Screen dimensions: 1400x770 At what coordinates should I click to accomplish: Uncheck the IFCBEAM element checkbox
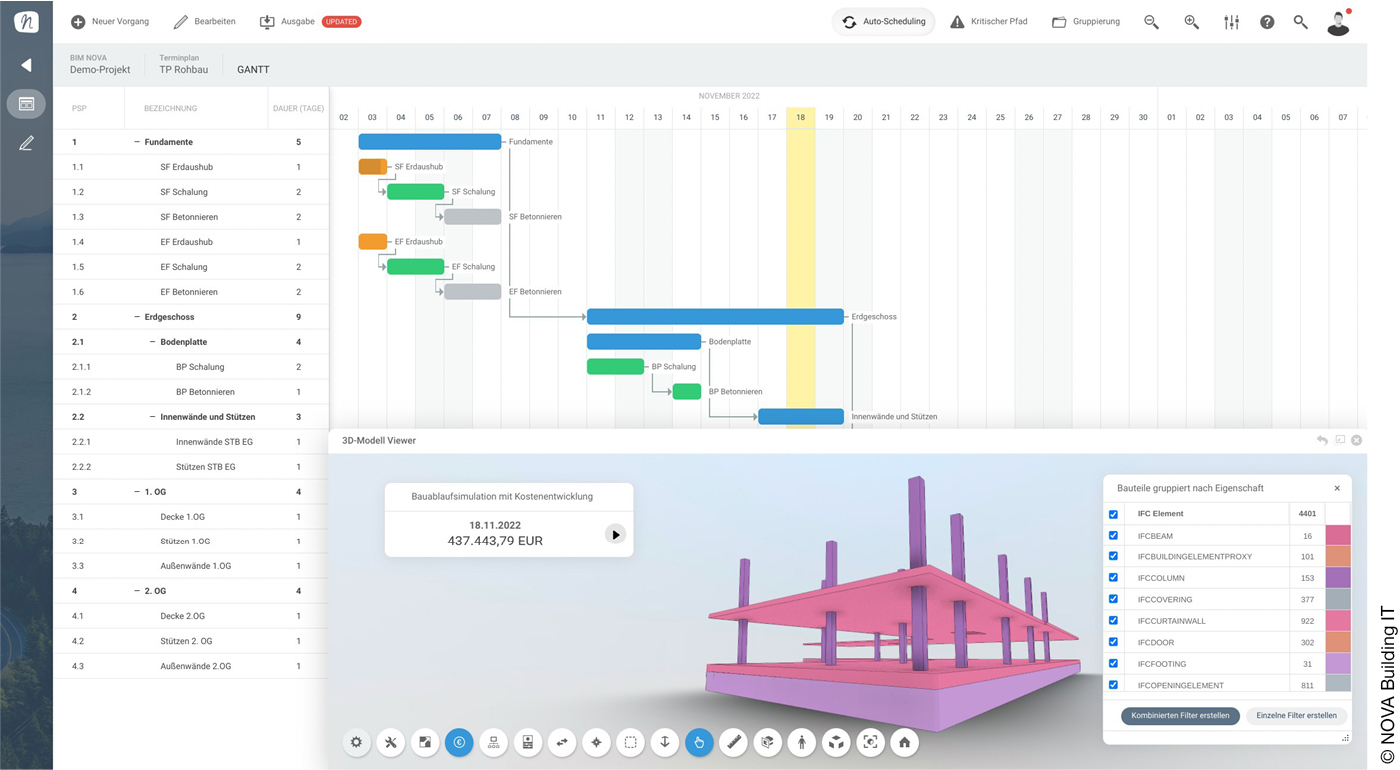[1113, 535]
